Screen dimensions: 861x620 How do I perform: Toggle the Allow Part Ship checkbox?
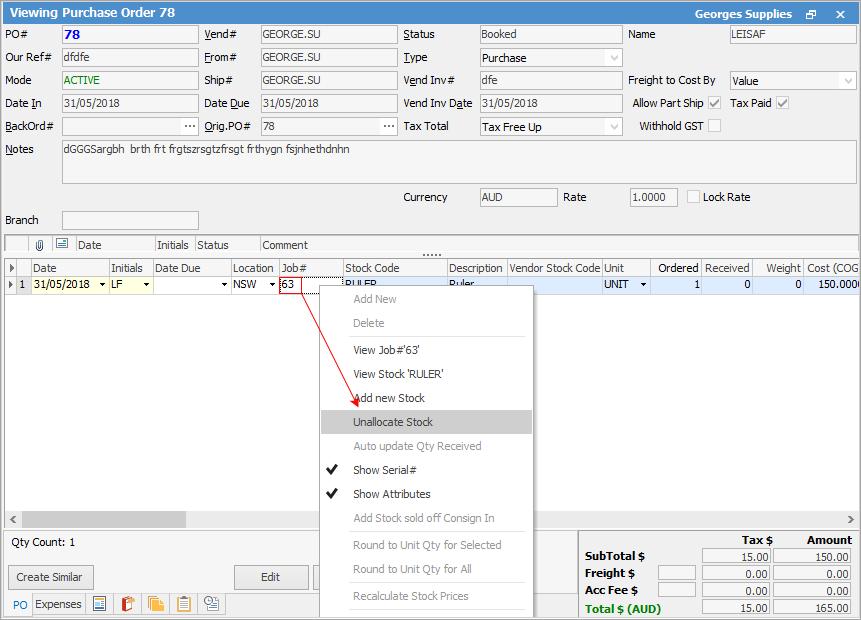[714, 103]
